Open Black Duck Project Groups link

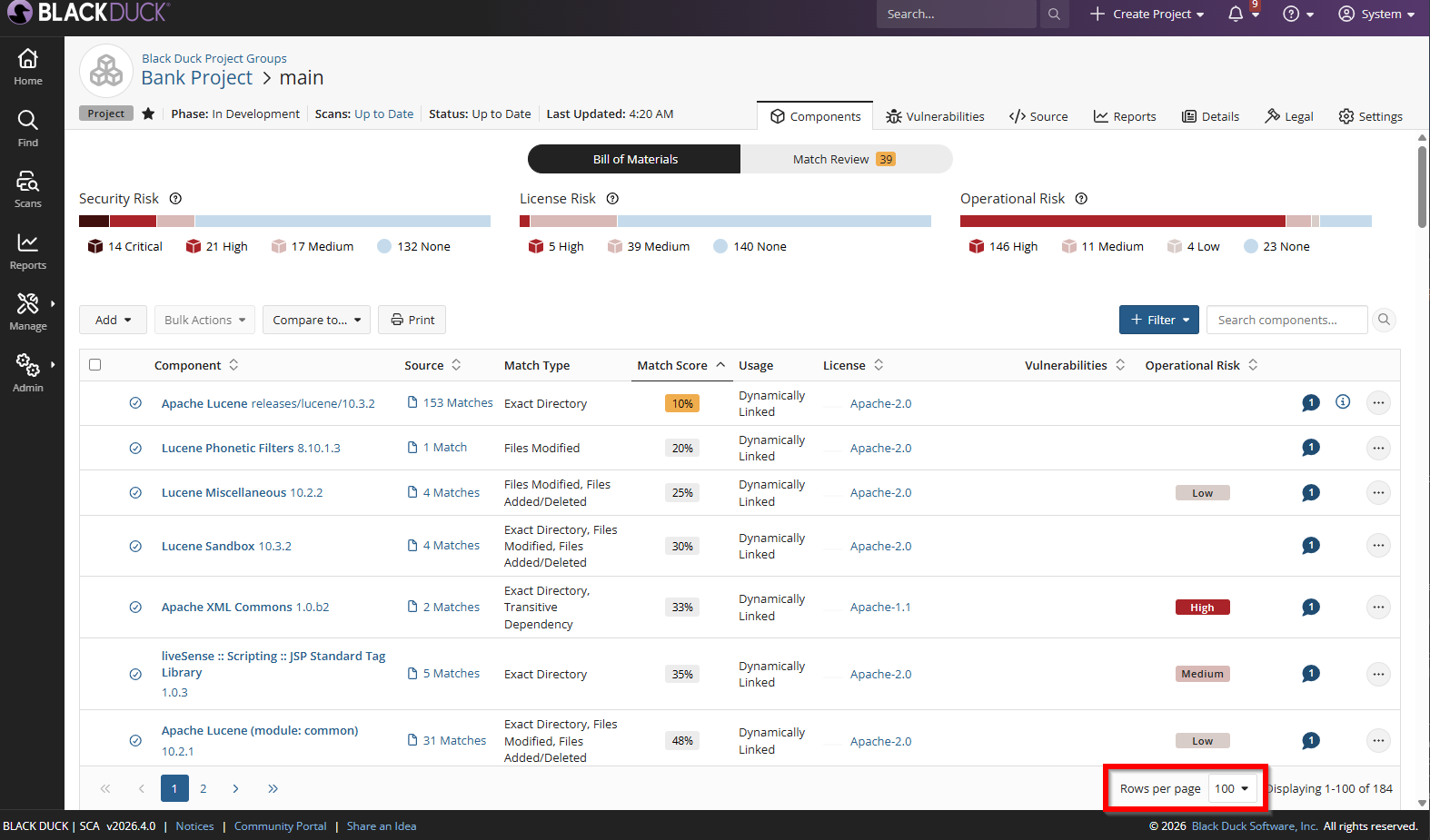point(214,58)
